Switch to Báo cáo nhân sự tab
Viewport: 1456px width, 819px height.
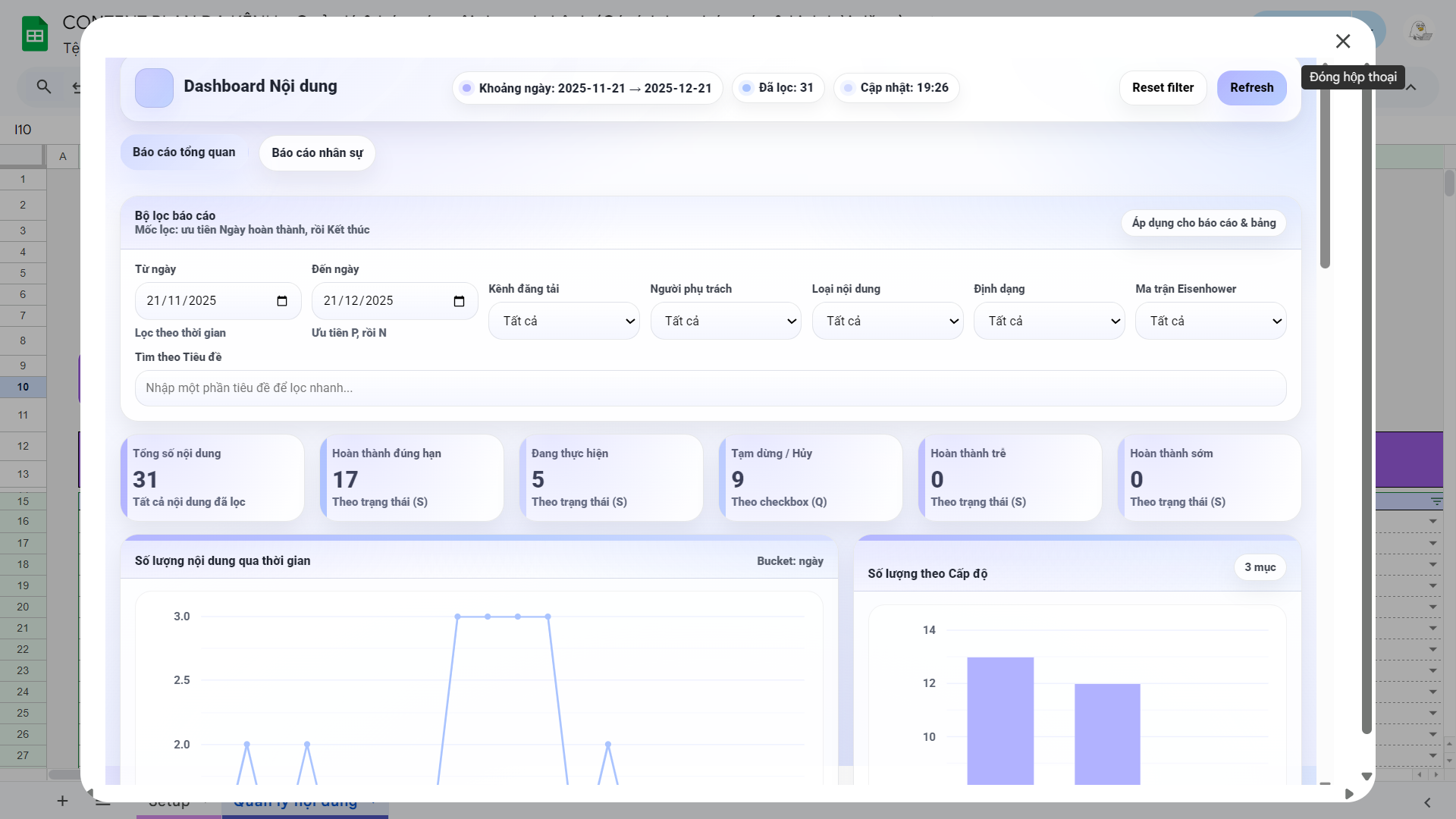tap(317, 153)
